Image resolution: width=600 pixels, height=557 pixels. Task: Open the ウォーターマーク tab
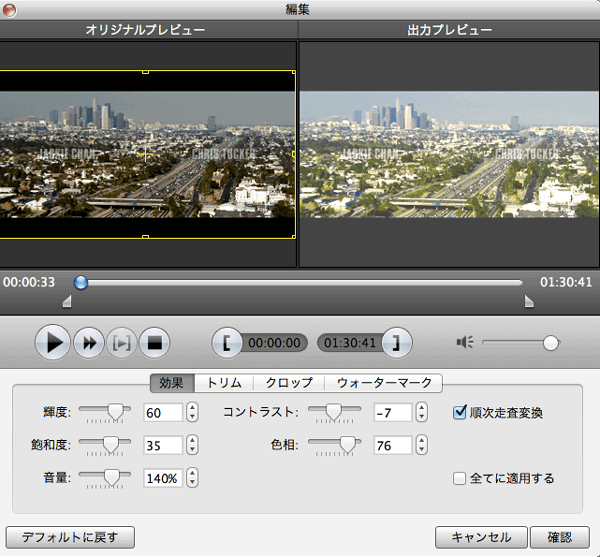[384, 383]
